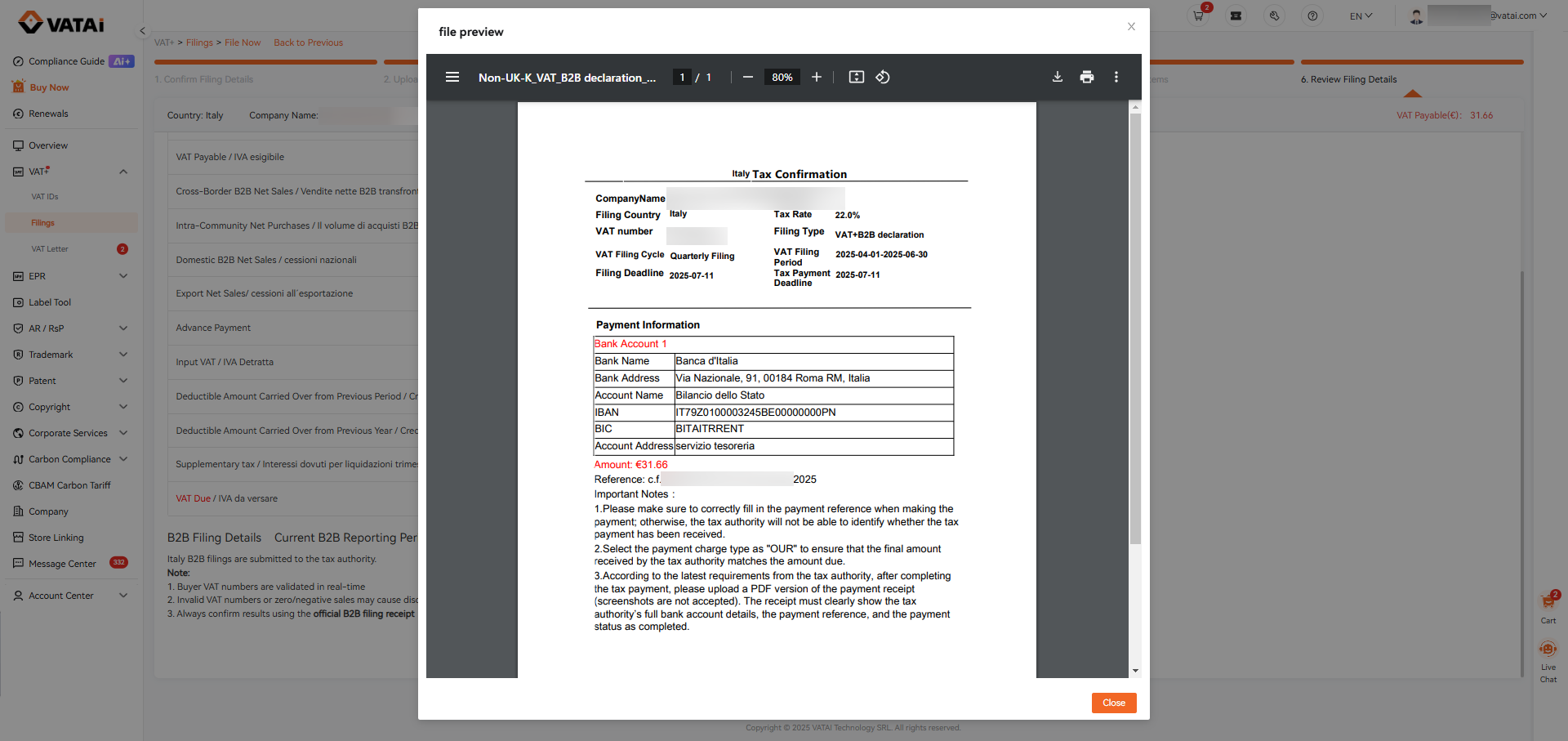Image resolution: width=1568 pixels, height=741 pixels.
Task: Click the PDF page number input field
Action: (682, 77)
